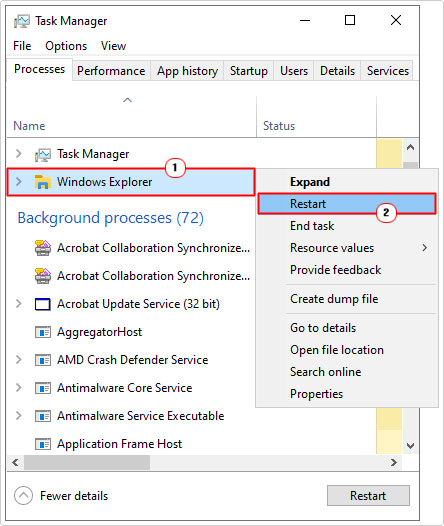Select the AggregatorHost process text
Image resolution: width=444 pixels, height=526 pixels.
[x=99, y=332]
